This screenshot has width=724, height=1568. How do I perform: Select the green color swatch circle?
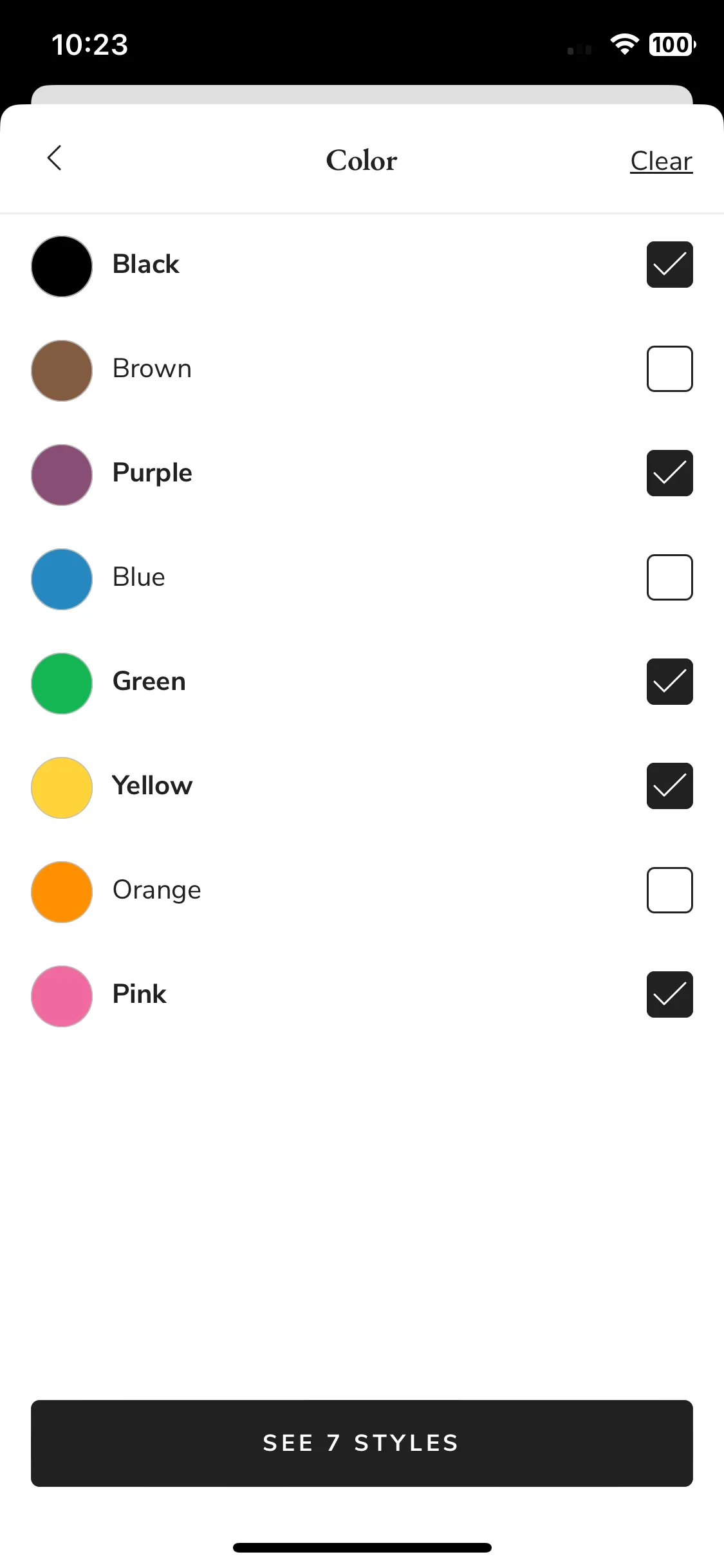(x=62, y=684)
